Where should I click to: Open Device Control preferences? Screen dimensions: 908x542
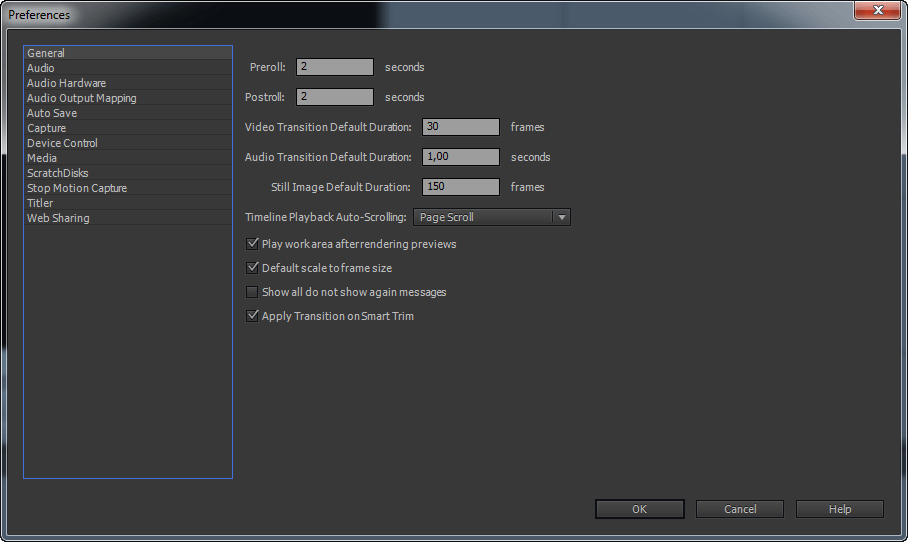tap(127, 143)
